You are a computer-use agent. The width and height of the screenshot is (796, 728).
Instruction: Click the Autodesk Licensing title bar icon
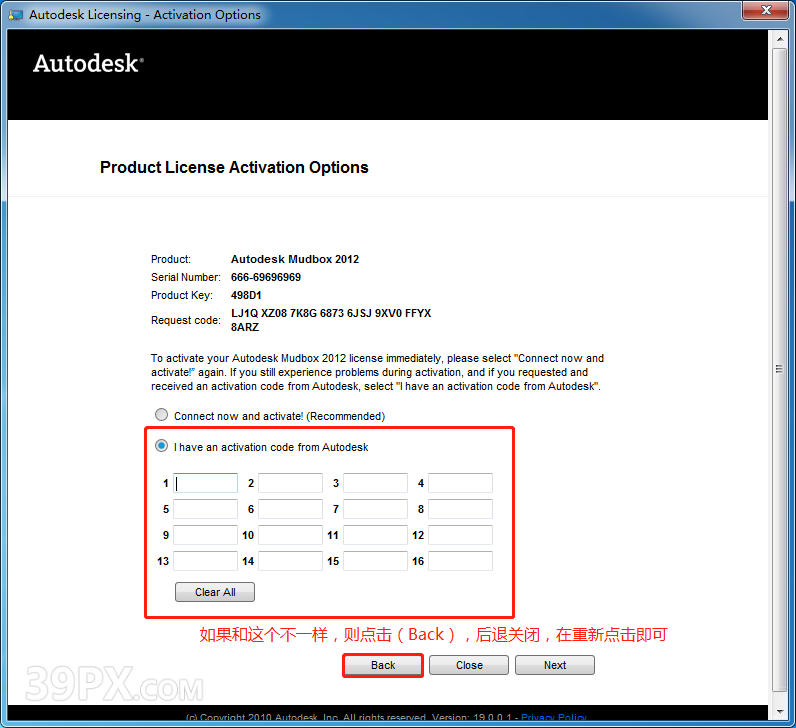15,15
